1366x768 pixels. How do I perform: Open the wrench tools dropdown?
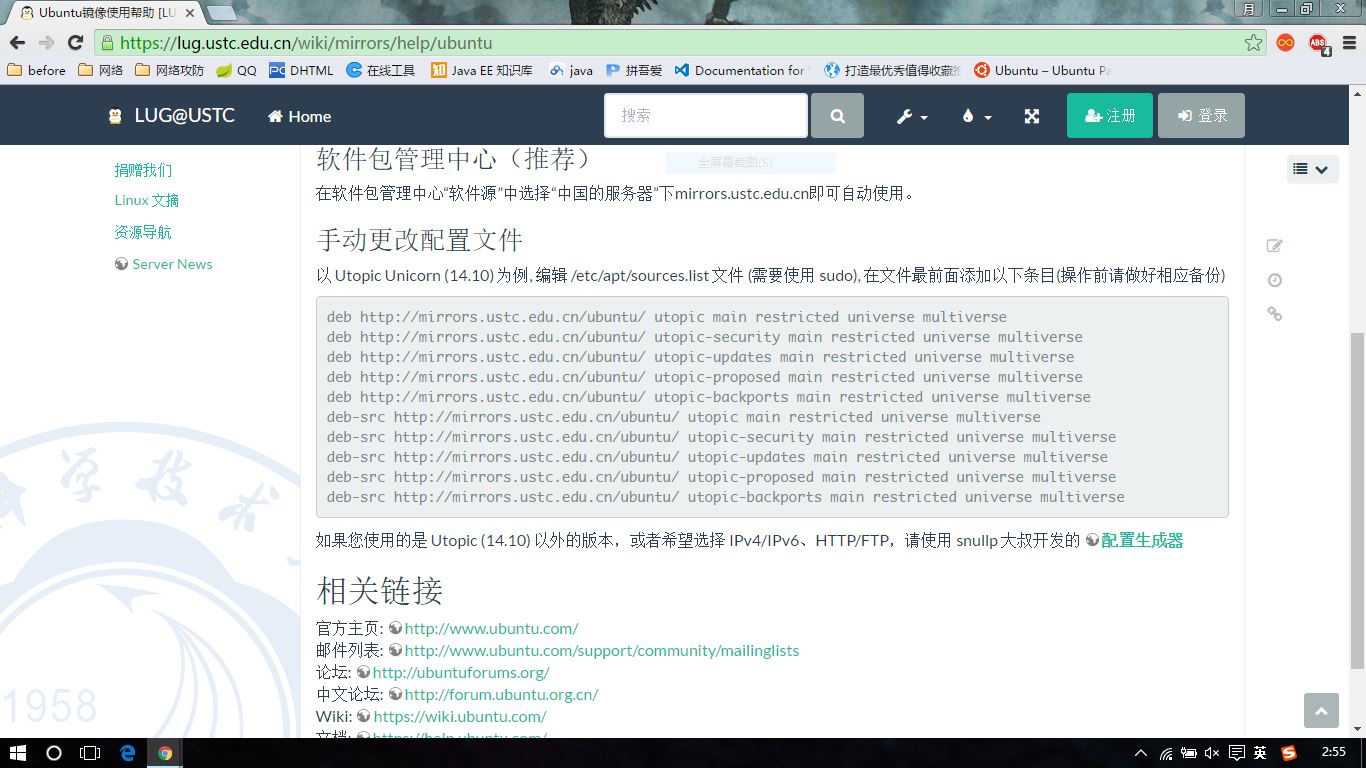coord(912,116)
